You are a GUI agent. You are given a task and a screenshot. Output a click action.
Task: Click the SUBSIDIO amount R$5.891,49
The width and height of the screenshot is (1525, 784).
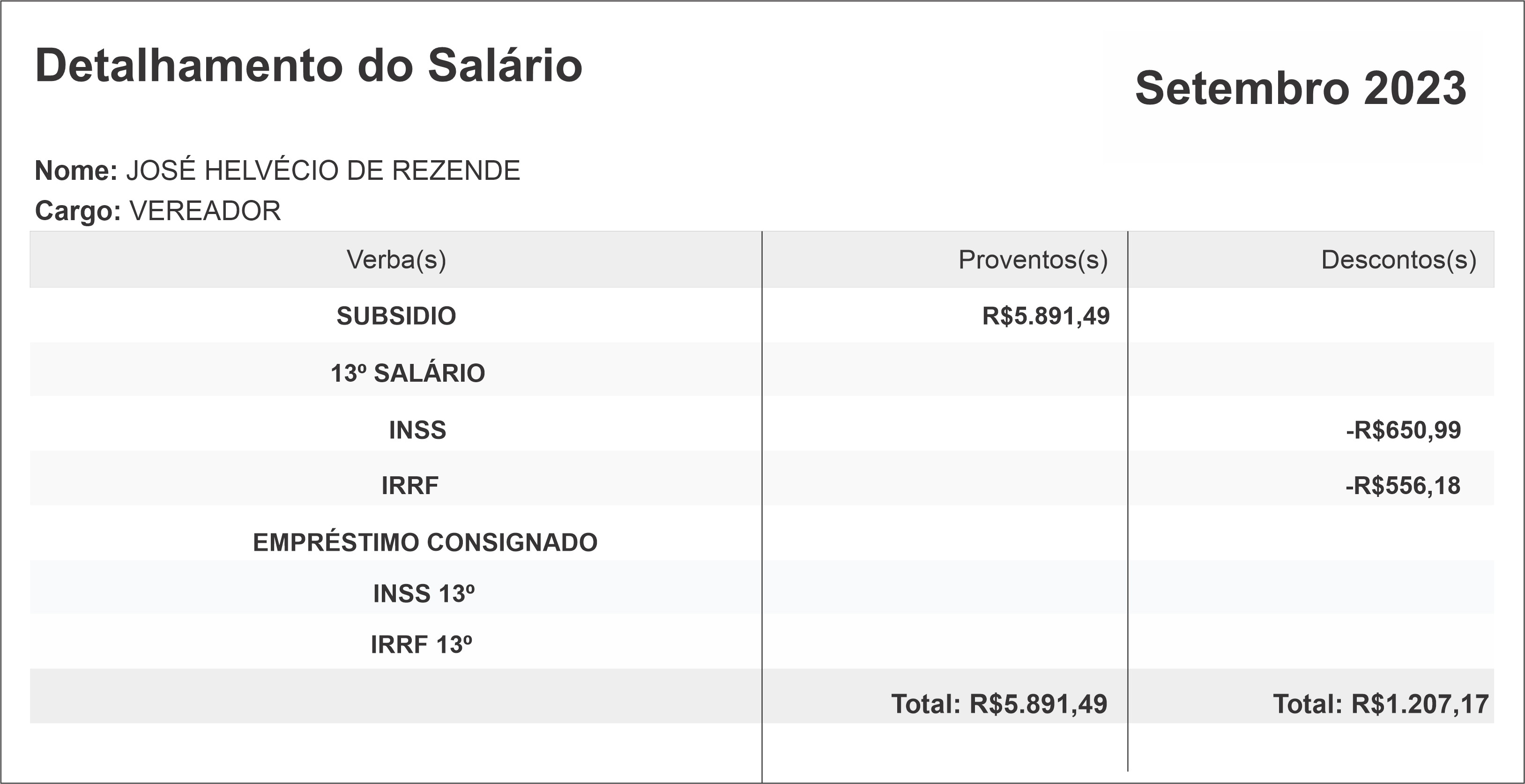coord(1045,316)
